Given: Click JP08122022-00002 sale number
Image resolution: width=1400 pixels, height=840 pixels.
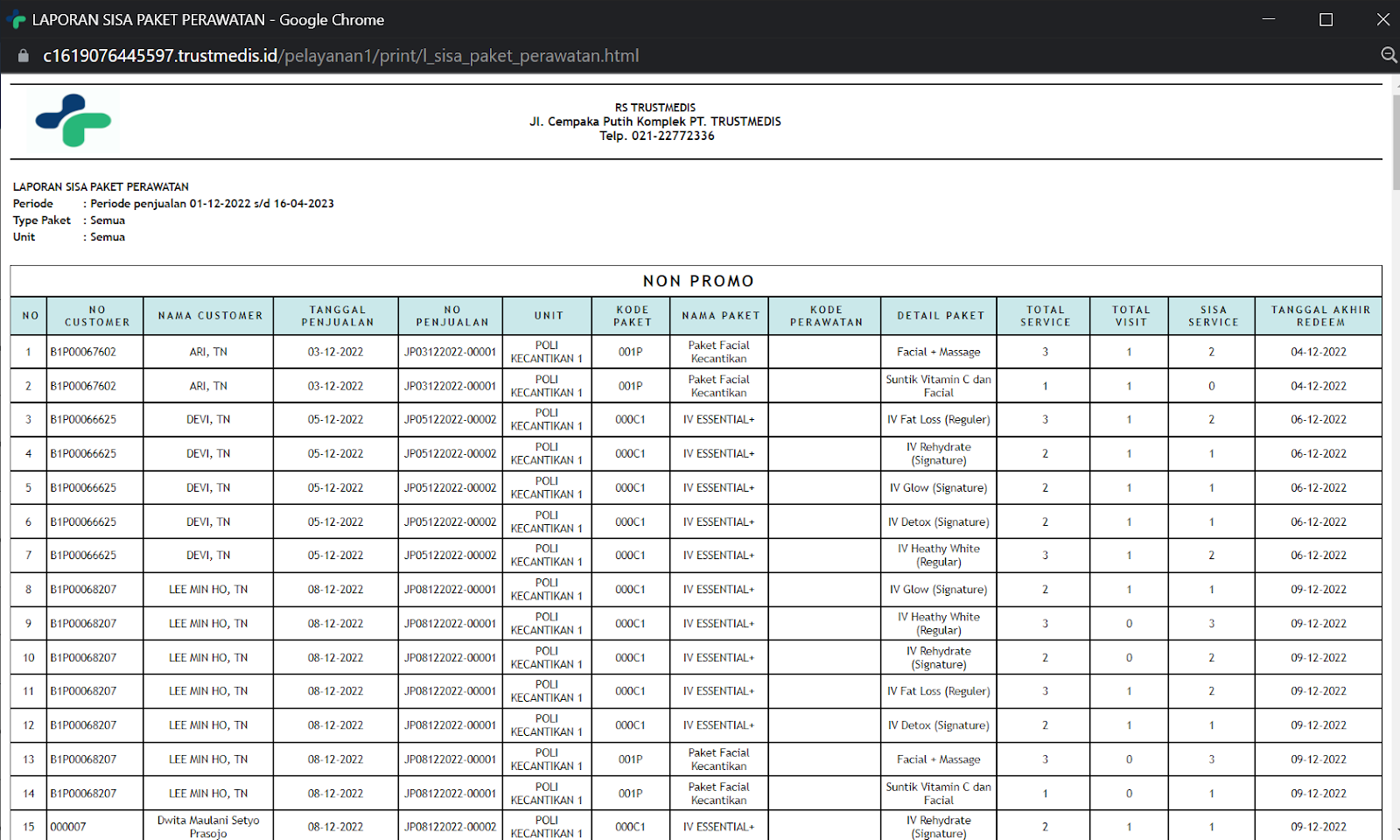Looking at the screenshot, I should pos(450,826).
